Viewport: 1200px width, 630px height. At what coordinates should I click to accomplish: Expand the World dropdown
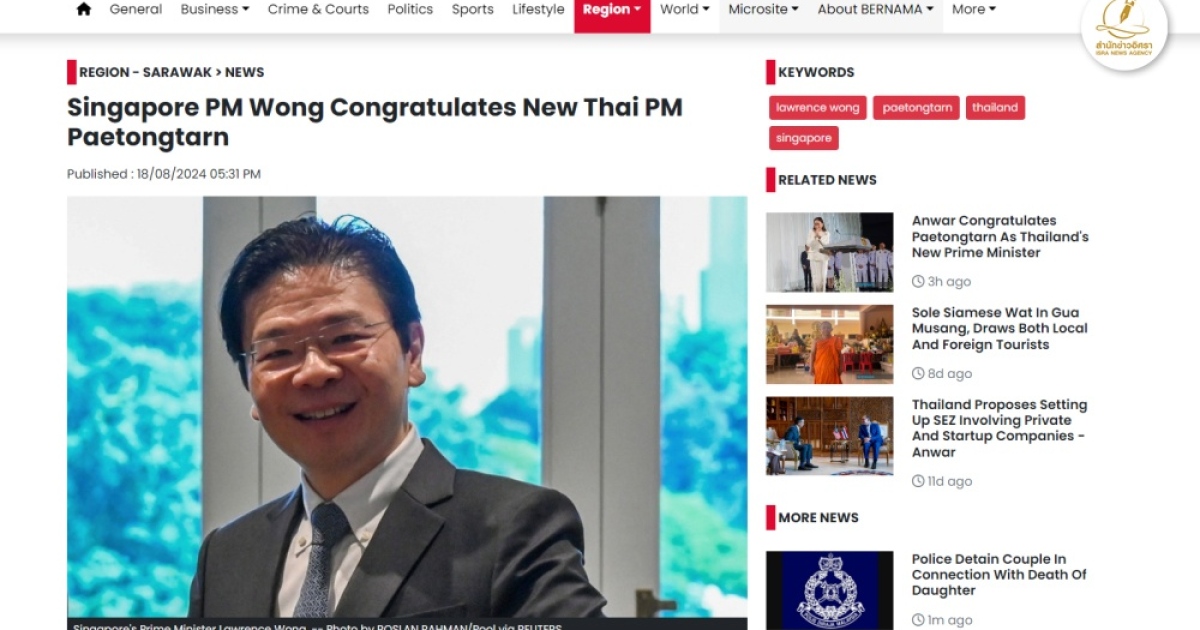coord(685,9)
